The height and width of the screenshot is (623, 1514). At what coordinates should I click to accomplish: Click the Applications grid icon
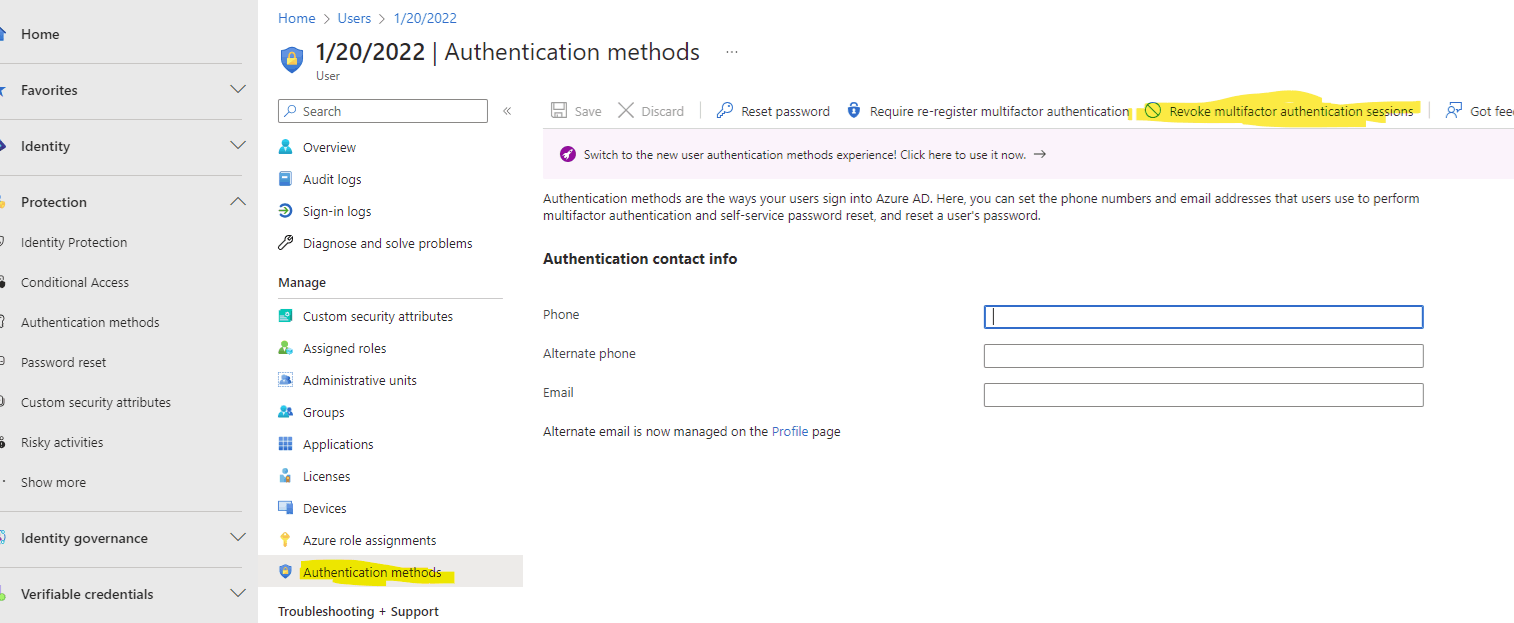286,444
